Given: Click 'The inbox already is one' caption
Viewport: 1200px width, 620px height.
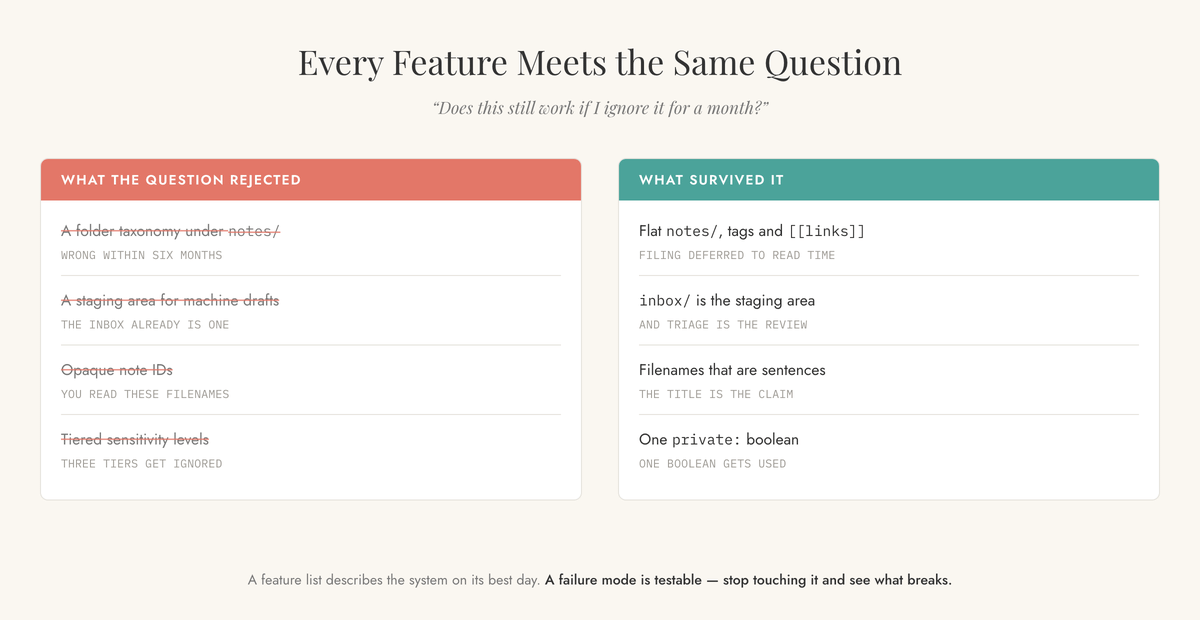Looking at the screenshot, I should click(145, 324).
